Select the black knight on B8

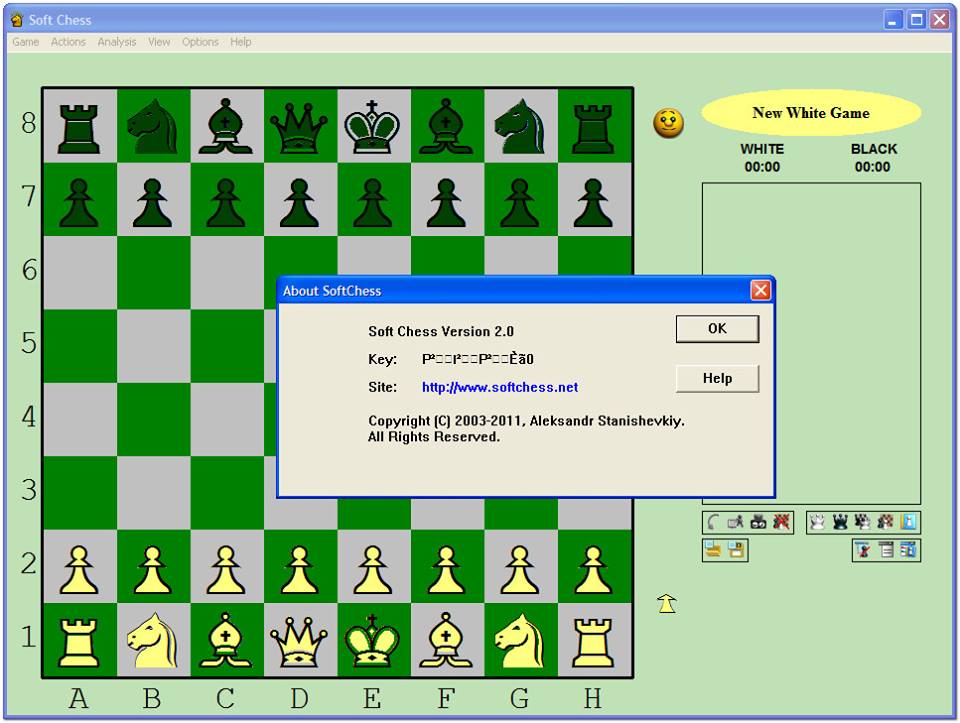tap(152, 127)
